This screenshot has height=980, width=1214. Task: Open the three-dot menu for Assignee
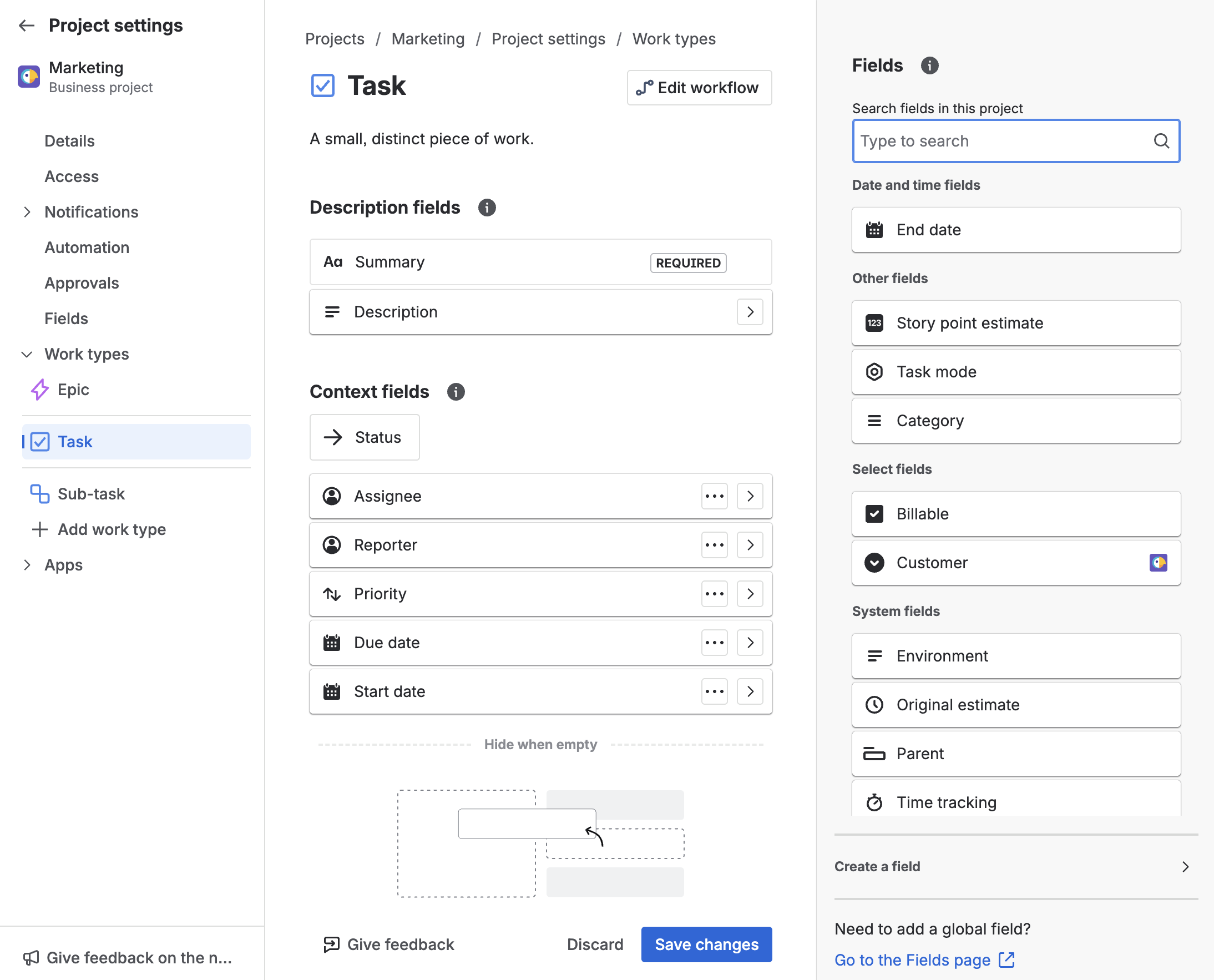714,496
